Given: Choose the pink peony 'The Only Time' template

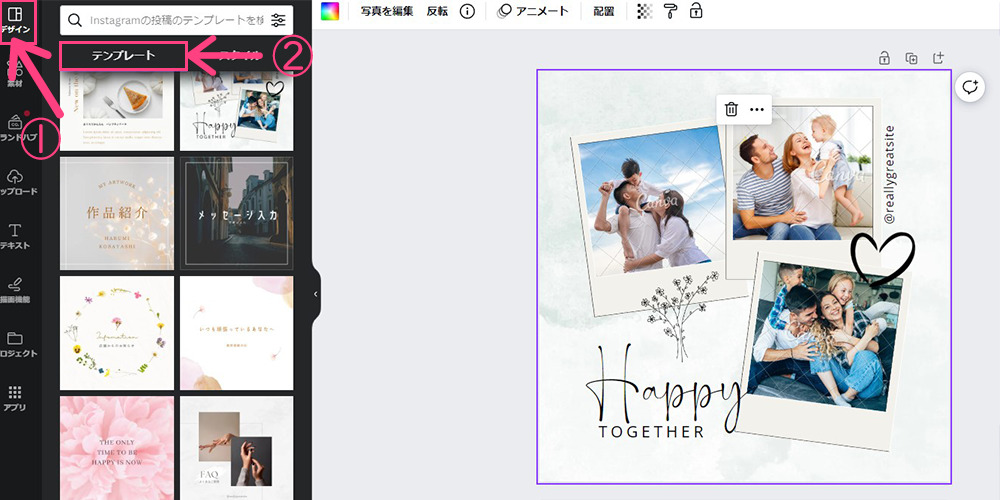Looking at the screenshot, I should [117, 448].
